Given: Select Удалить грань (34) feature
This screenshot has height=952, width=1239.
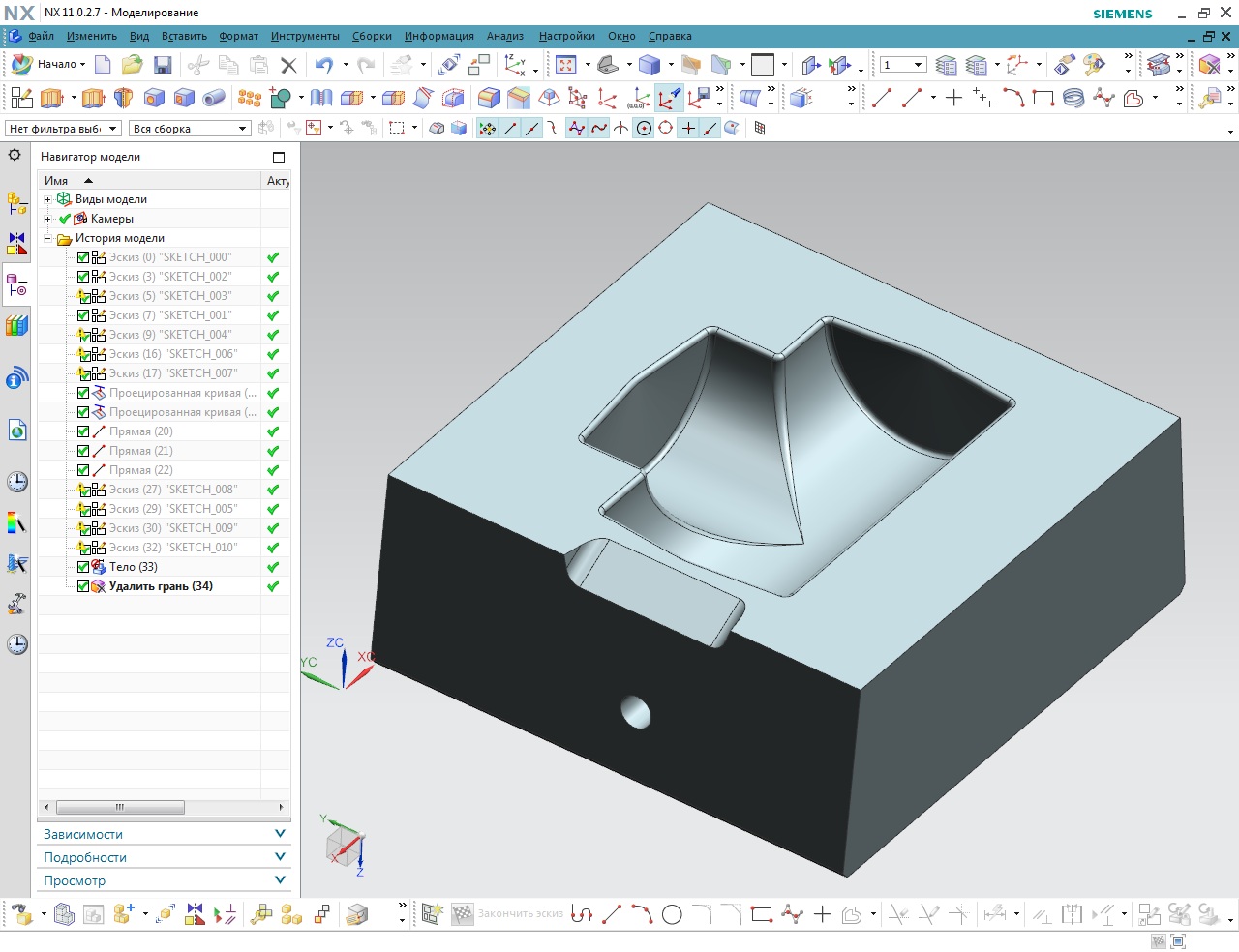Looking at the screenshot, I should click(161, 586).
